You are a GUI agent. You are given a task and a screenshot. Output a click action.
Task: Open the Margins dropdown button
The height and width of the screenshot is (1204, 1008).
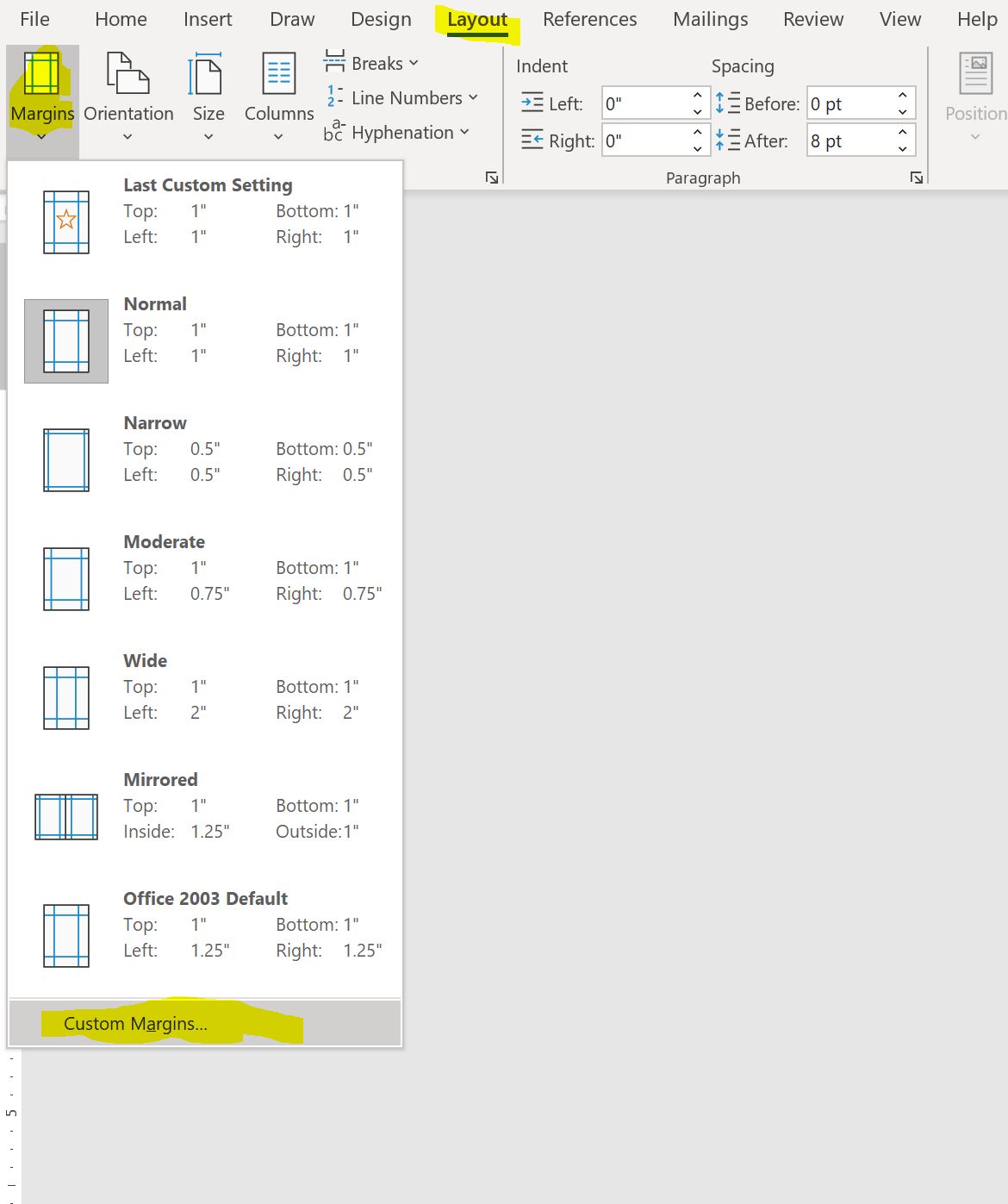click(42, 101)
